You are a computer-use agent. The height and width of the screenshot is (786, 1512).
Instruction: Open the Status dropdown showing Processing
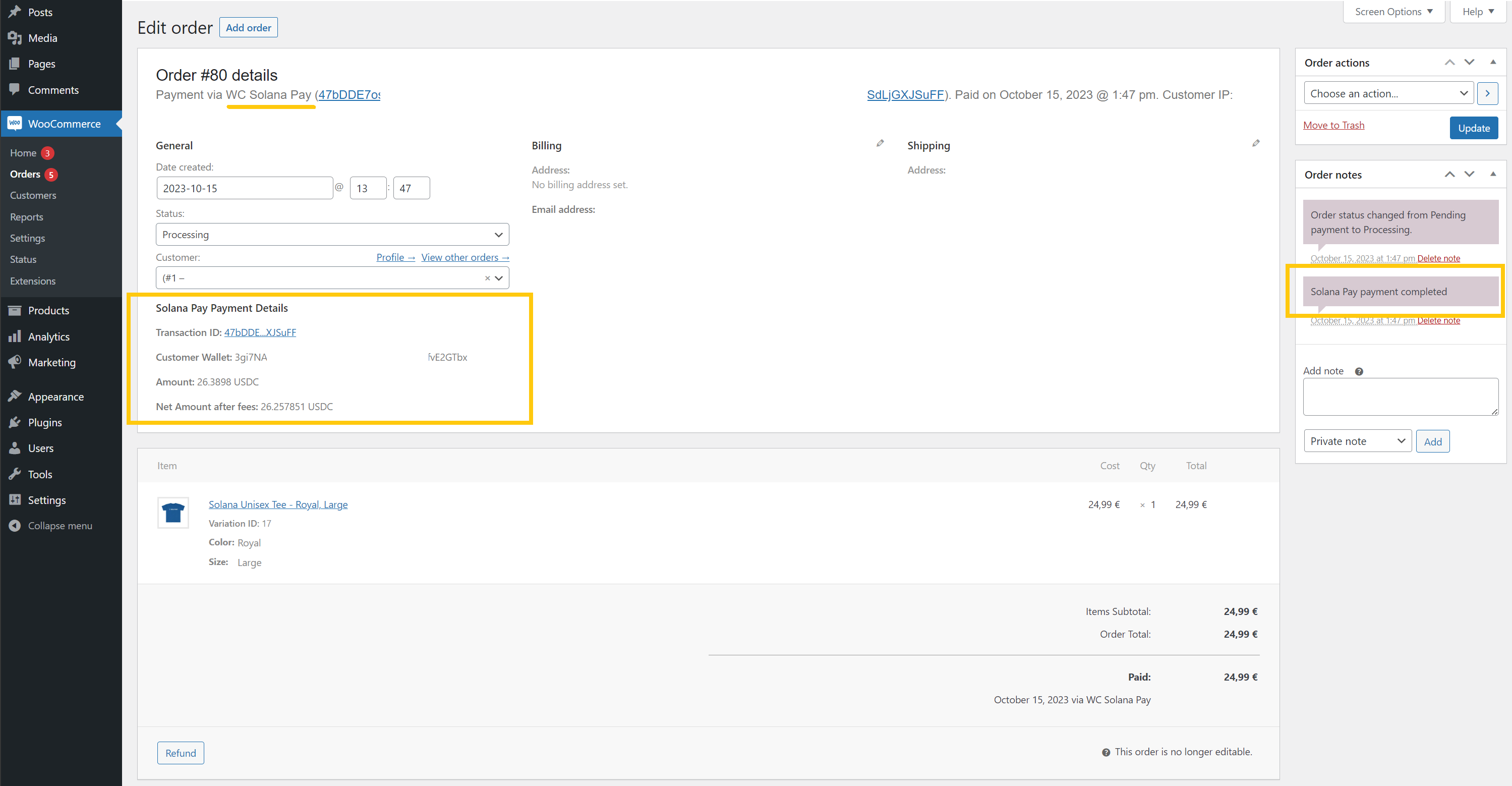click(332, 235)
